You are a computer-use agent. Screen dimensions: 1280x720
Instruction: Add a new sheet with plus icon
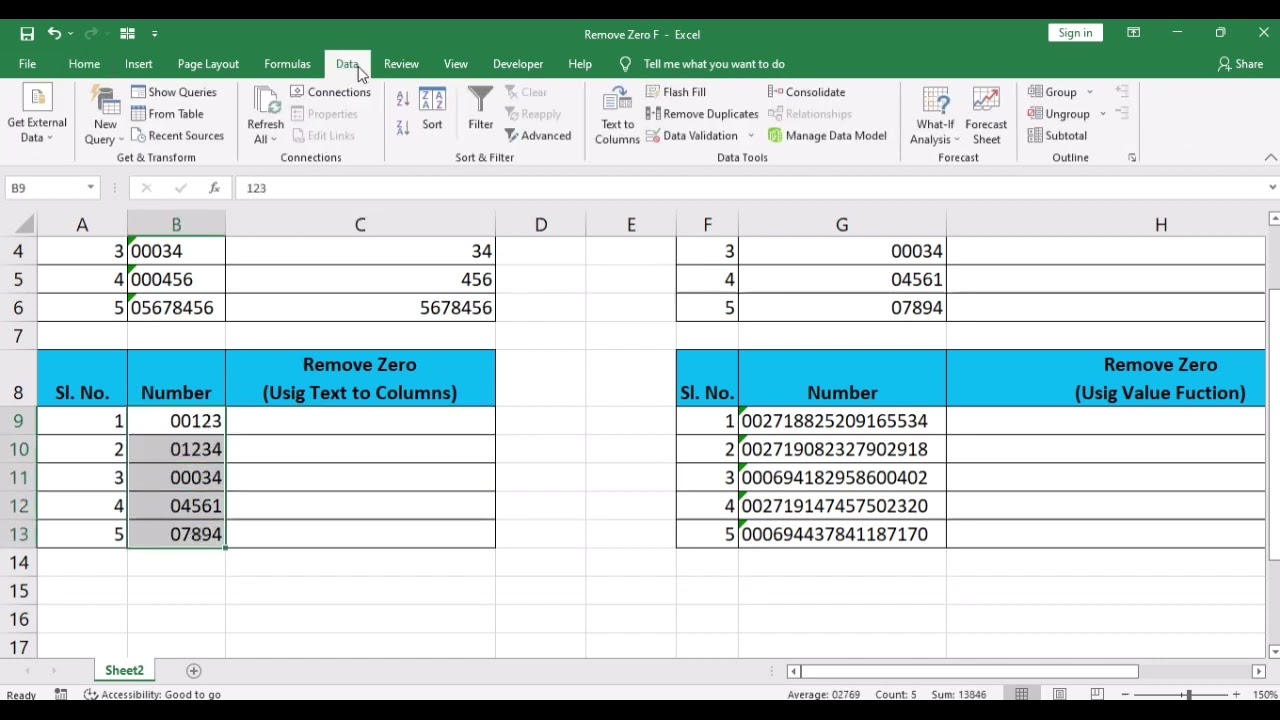pyautogui.click(x=194, y=671)
